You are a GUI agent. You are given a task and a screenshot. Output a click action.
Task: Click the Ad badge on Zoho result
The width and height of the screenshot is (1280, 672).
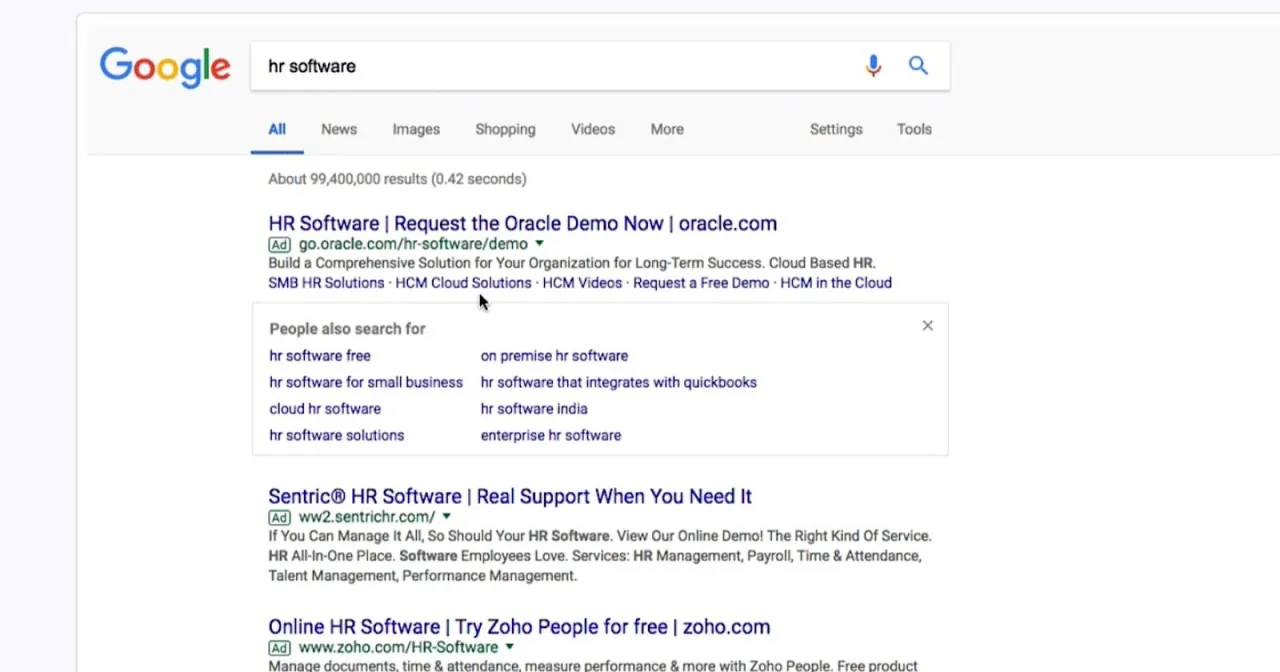(x=279, y=647)
